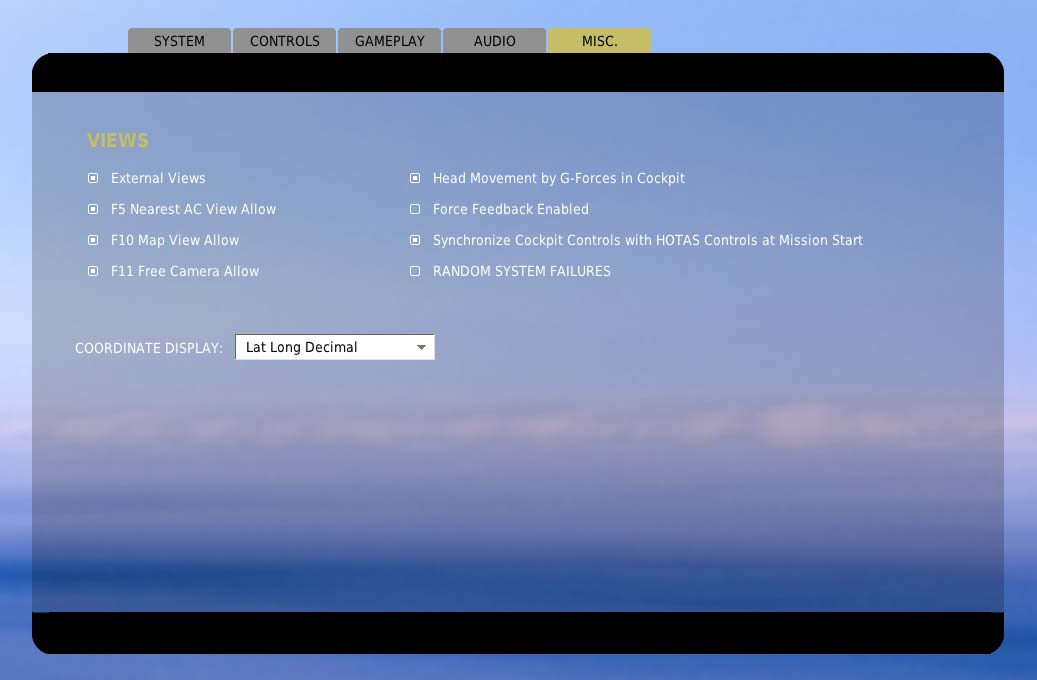Click the VIEWS section heading

click(118, 140)
